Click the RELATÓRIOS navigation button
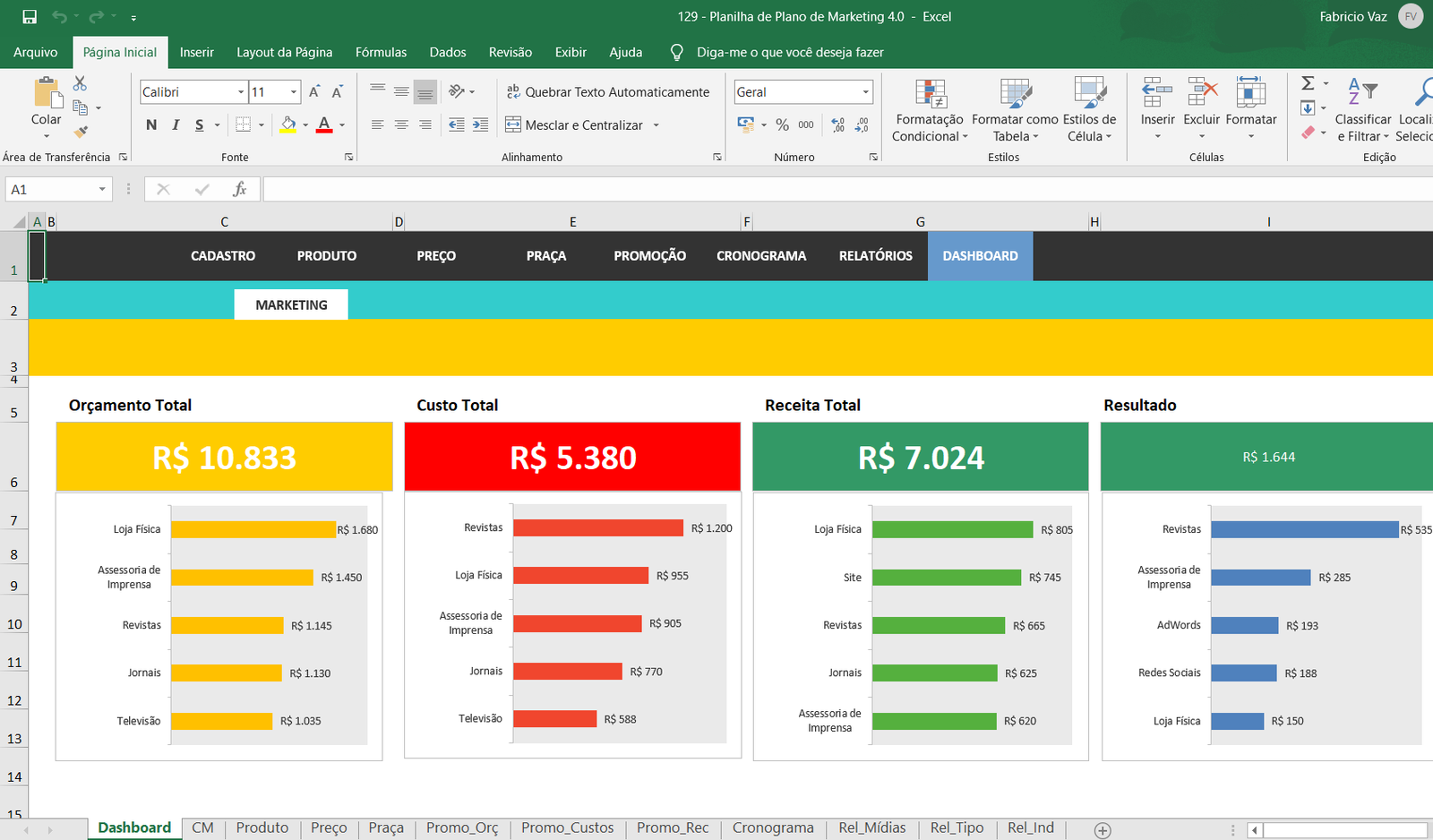This screenshot has height=840, width=1433. click(x=875, y=256)
